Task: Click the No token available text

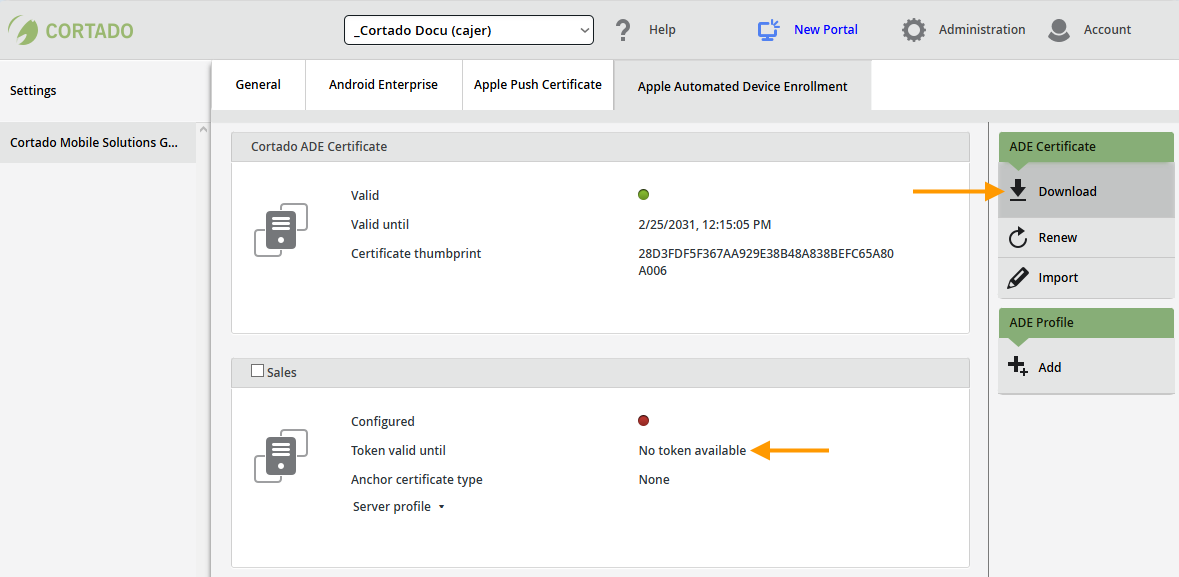Action: click(x=691, y=450)
